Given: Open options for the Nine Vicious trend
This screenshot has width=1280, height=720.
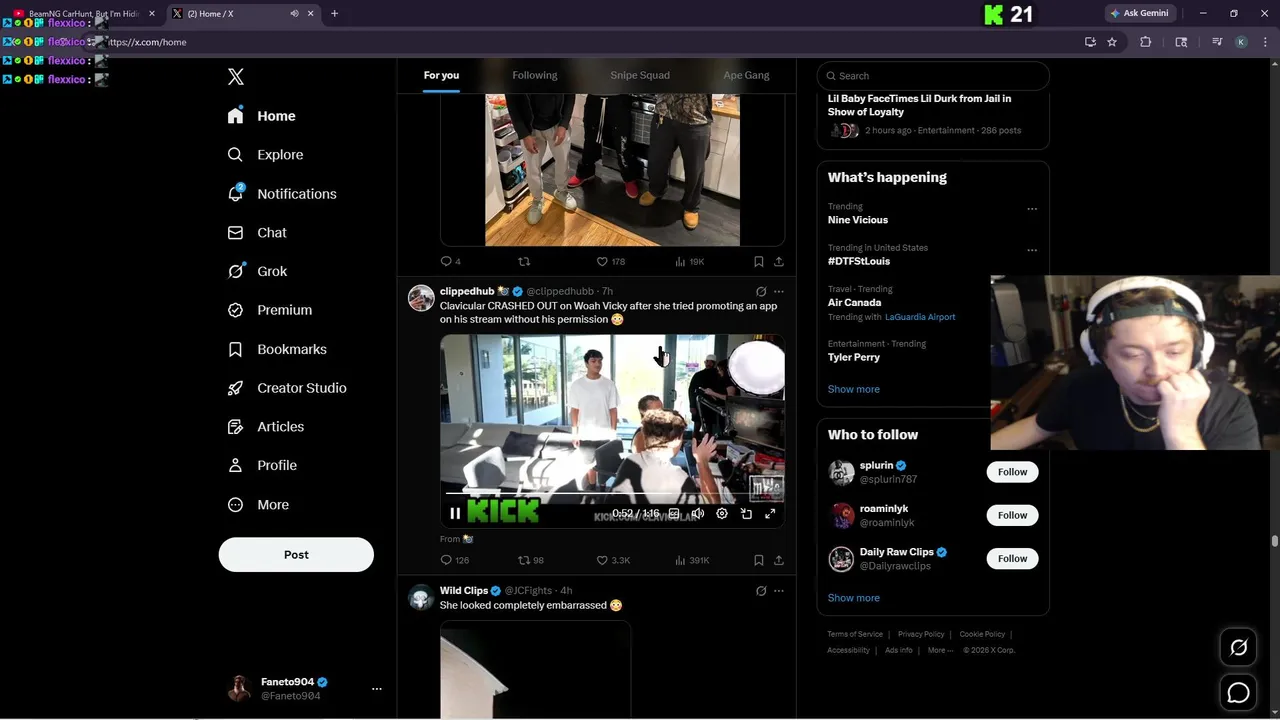Looking at the screenshot, I should (x=1032, y=209).
